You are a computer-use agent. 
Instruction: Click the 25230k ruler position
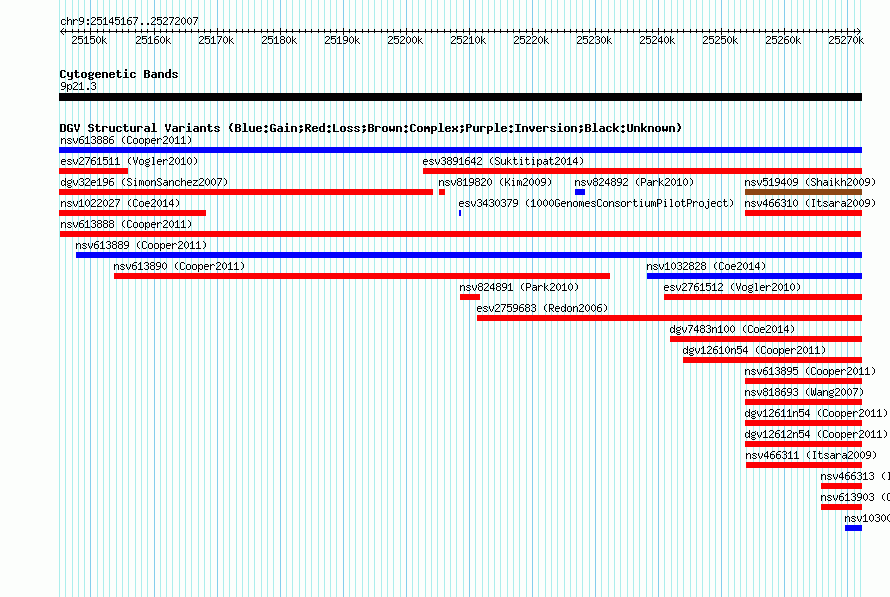tap(594, 40)
